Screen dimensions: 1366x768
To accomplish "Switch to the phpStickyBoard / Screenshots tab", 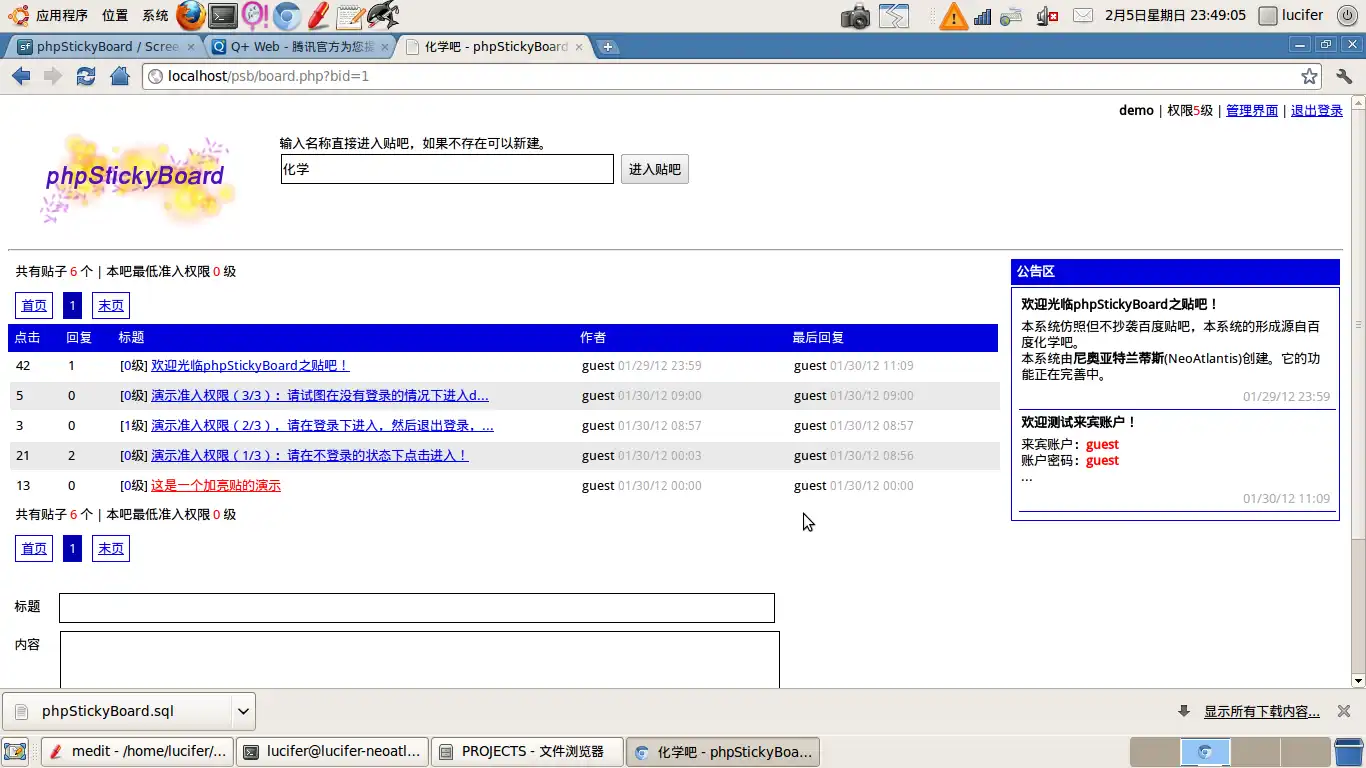I will click(105, 47).
